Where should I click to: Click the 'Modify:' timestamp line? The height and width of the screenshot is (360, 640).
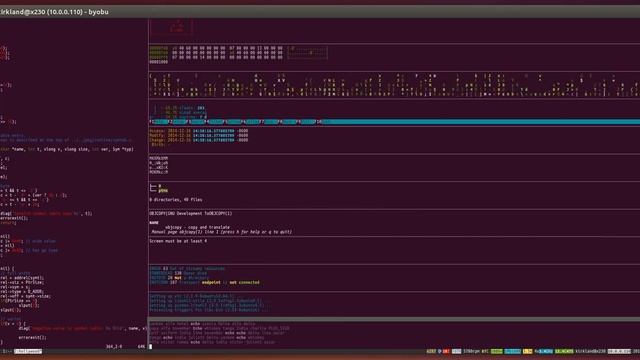199,136
